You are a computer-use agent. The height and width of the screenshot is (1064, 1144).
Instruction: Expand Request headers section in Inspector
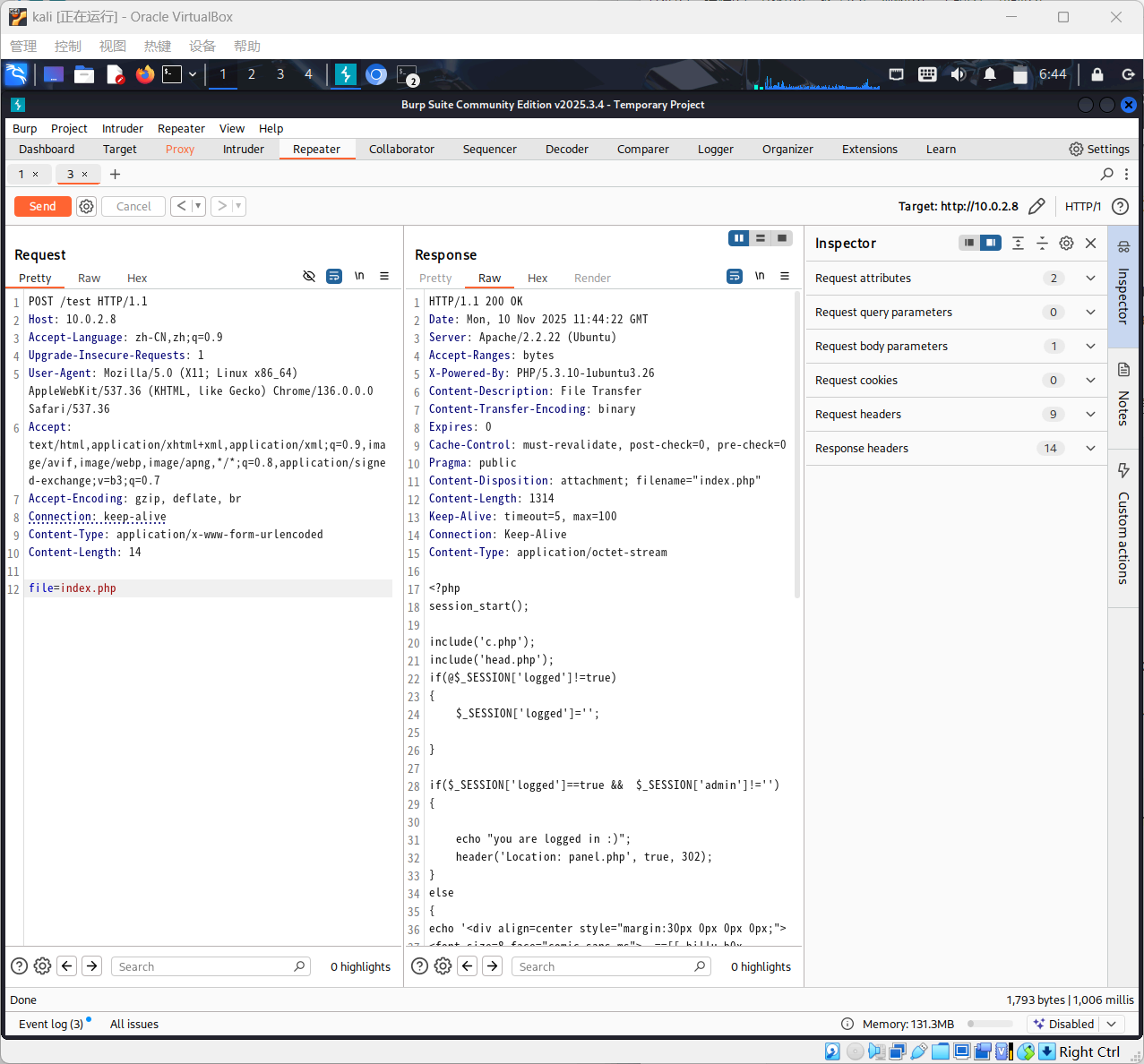pos(1090,414)
